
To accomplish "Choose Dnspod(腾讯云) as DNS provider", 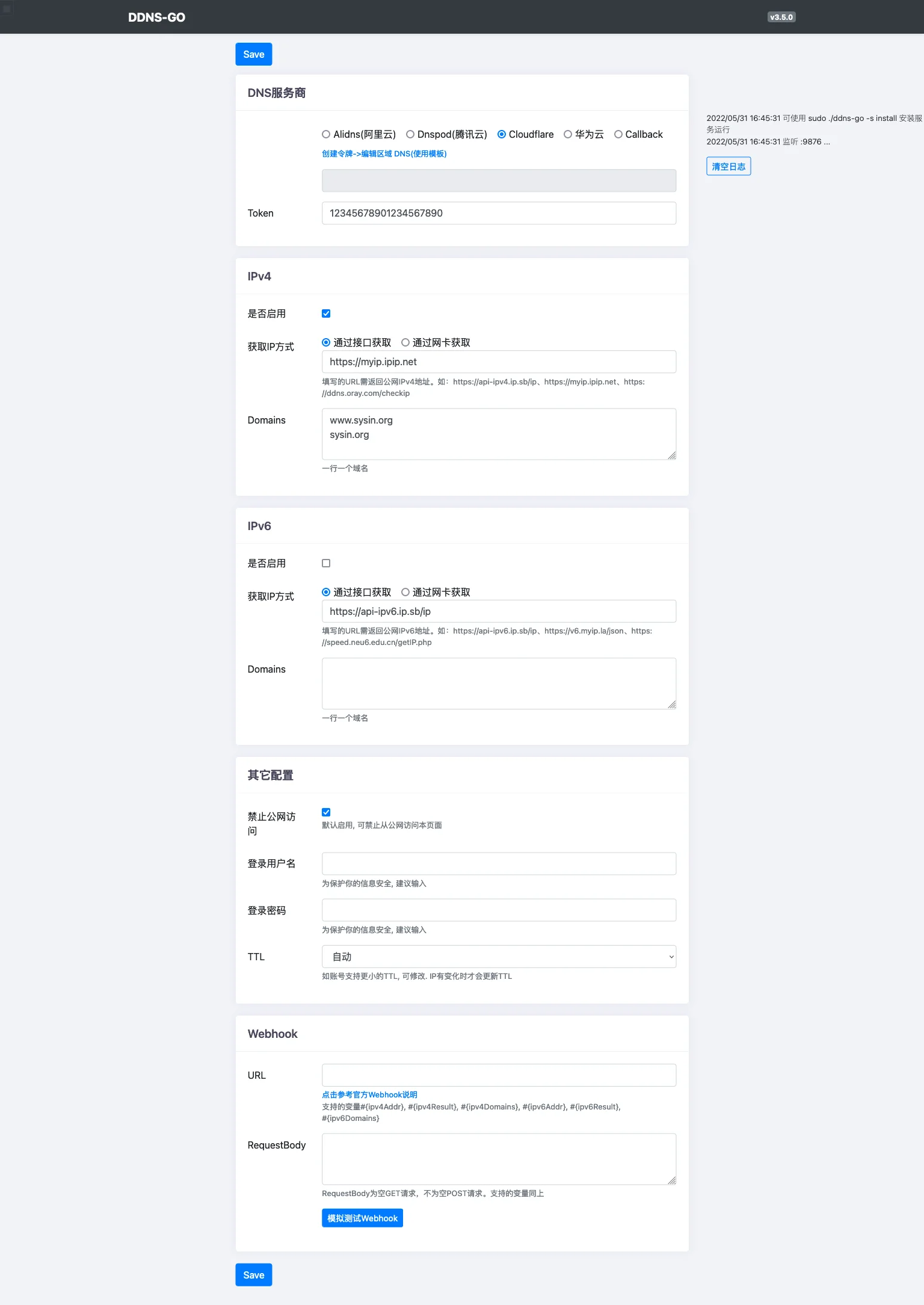I will tap(410, 134).
